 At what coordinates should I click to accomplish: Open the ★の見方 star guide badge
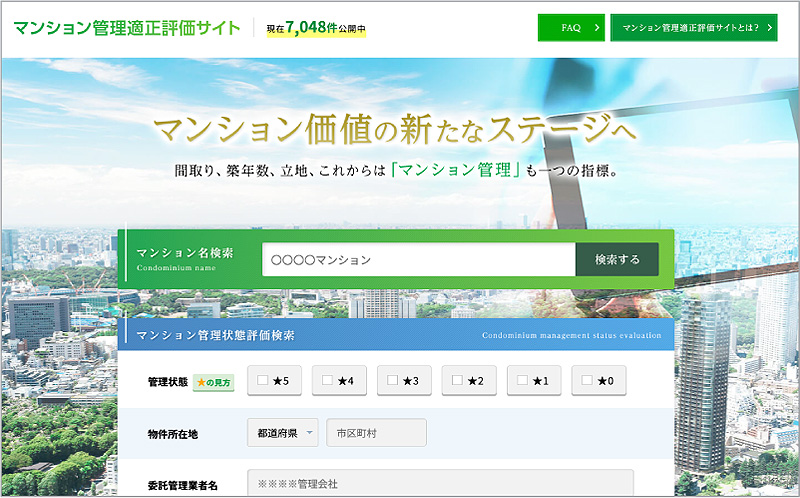213,381
